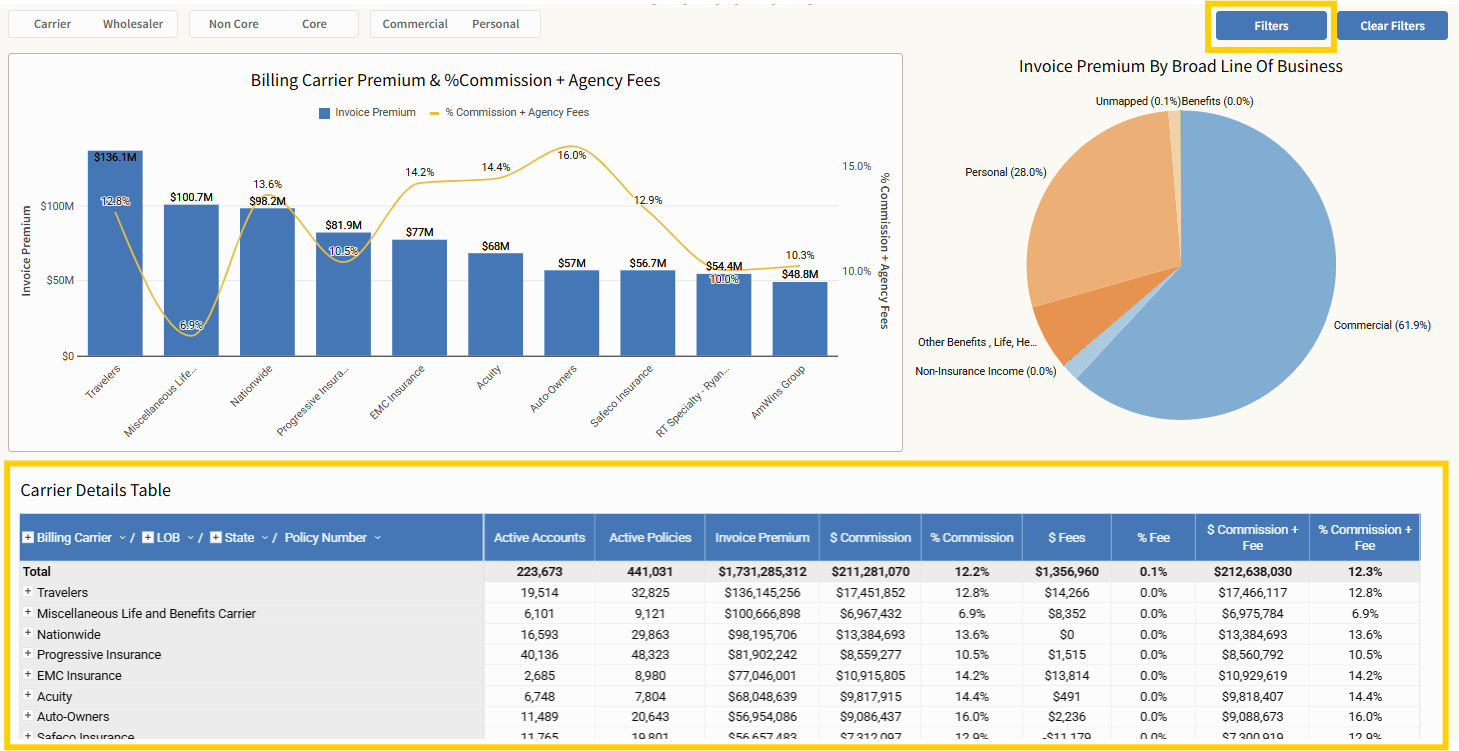The height and width of the screenshot is (751, 1459).
Task: Click the plus icon before LOB header
Action: click(x=148, y=538)
